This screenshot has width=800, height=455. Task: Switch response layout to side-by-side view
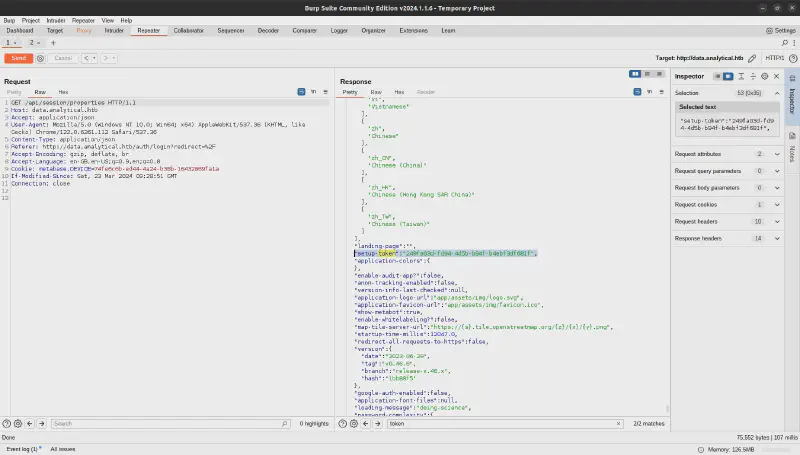[635, 74]
